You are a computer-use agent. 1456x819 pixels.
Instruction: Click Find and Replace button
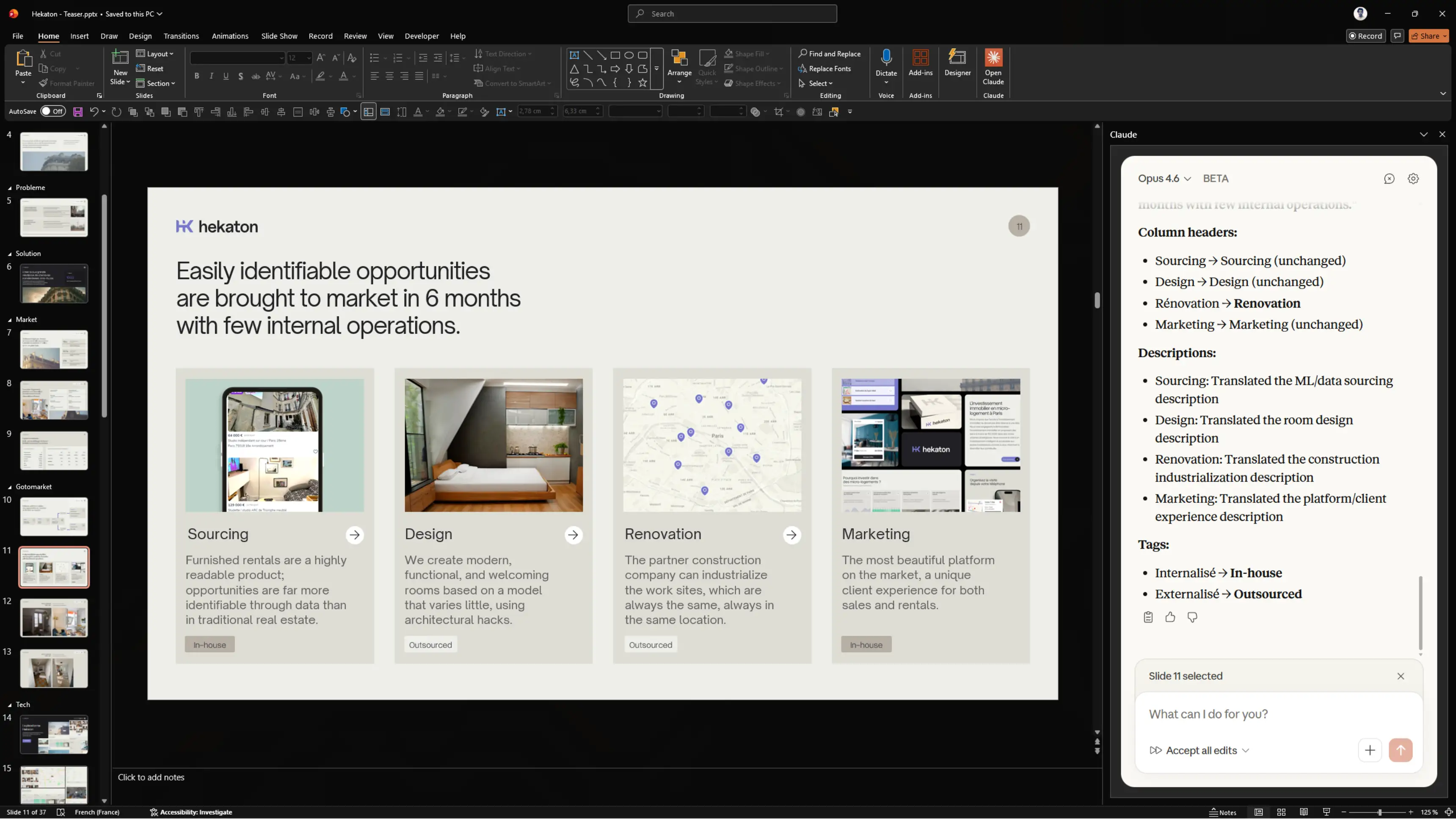coord(829,54)
